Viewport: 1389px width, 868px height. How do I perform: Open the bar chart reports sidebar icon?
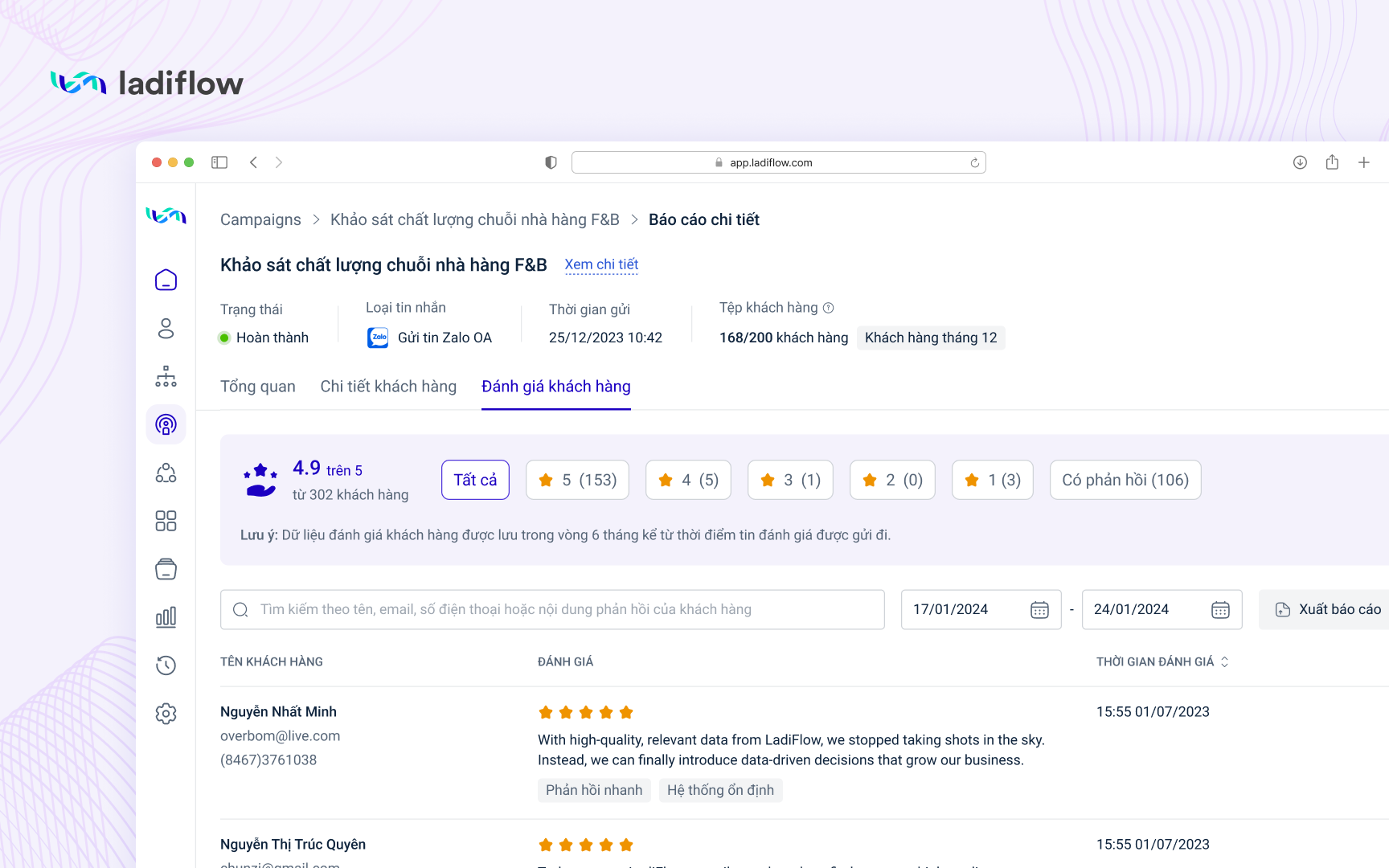click(x=166, y=617)
